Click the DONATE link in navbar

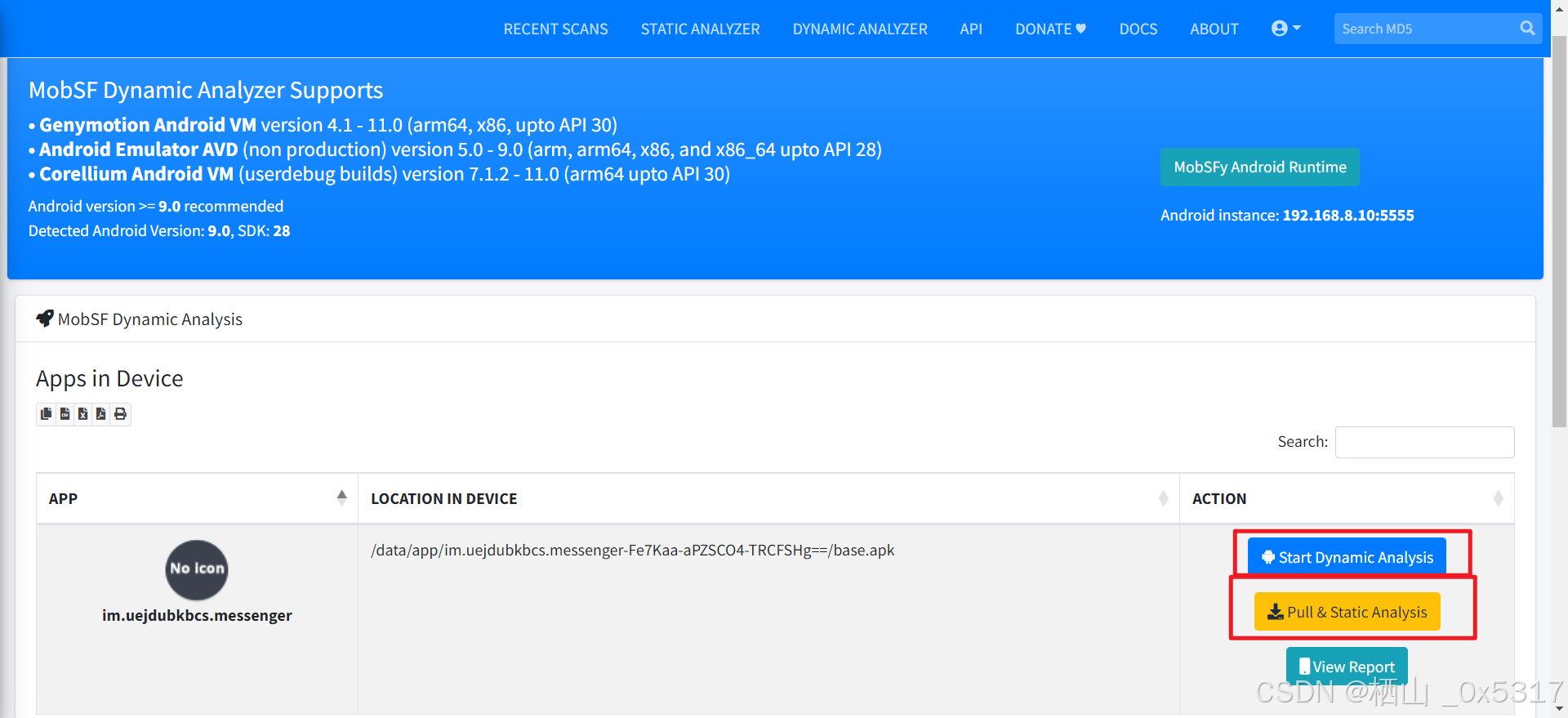[x=1050, y=29]
